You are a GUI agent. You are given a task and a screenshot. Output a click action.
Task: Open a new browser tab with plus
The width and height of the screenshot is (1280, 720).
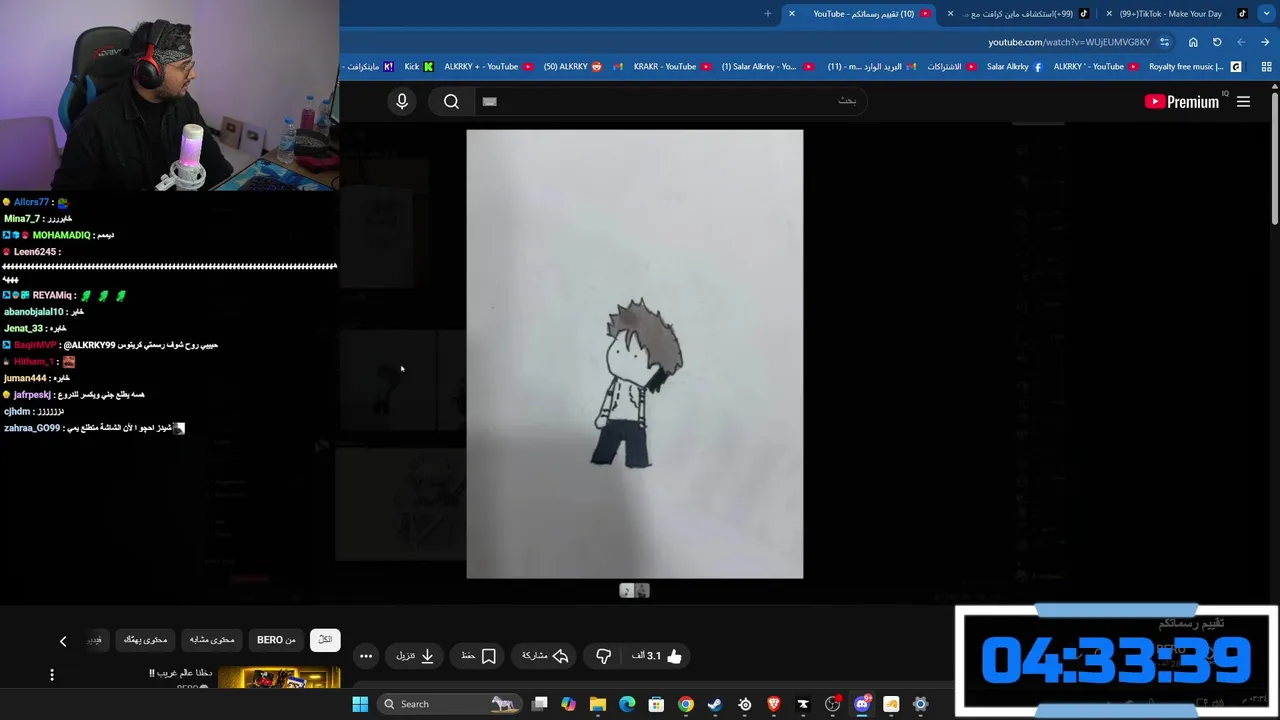click(x=768, y=14)
